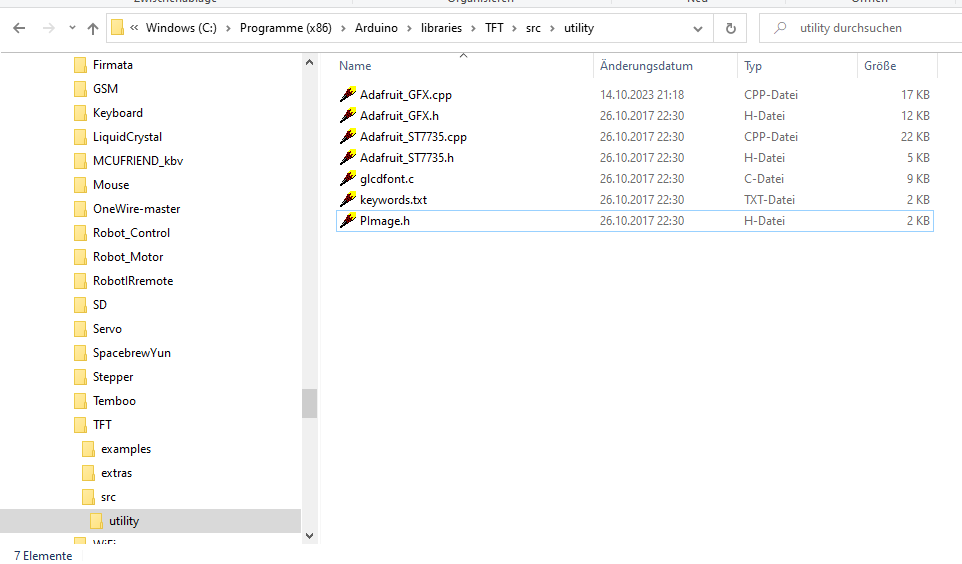Navigate to TFT breadcrumb segment
The height and width of the screenshot is (564, 962).
(x=494, y=28)
